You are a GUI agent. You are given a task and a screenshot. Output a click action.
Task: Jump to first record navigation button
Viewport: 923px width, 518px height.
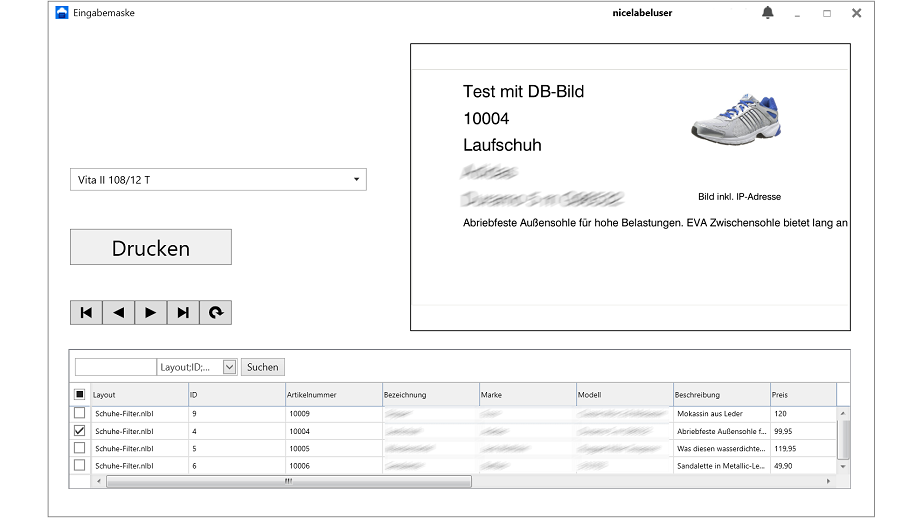click(86, 312)
